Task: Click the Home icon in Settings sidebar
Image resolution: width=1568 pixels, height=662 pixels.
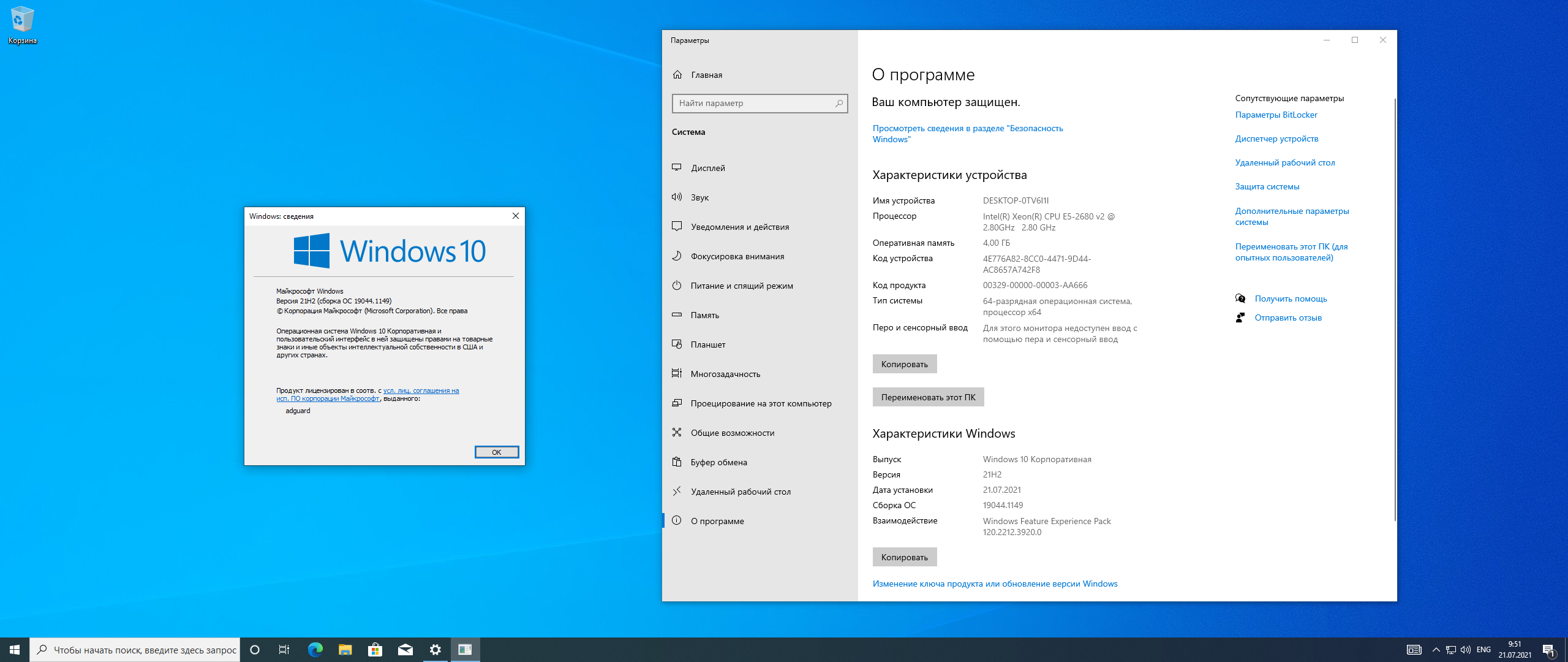Action: coord(677,75)
